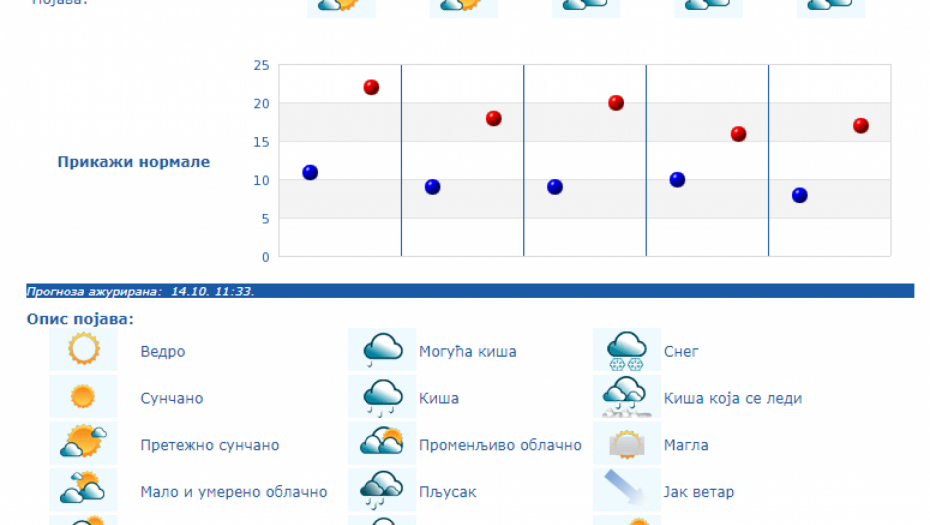
Task: Click the Мало и умерено облачно icon
Action: pos(83,490)
